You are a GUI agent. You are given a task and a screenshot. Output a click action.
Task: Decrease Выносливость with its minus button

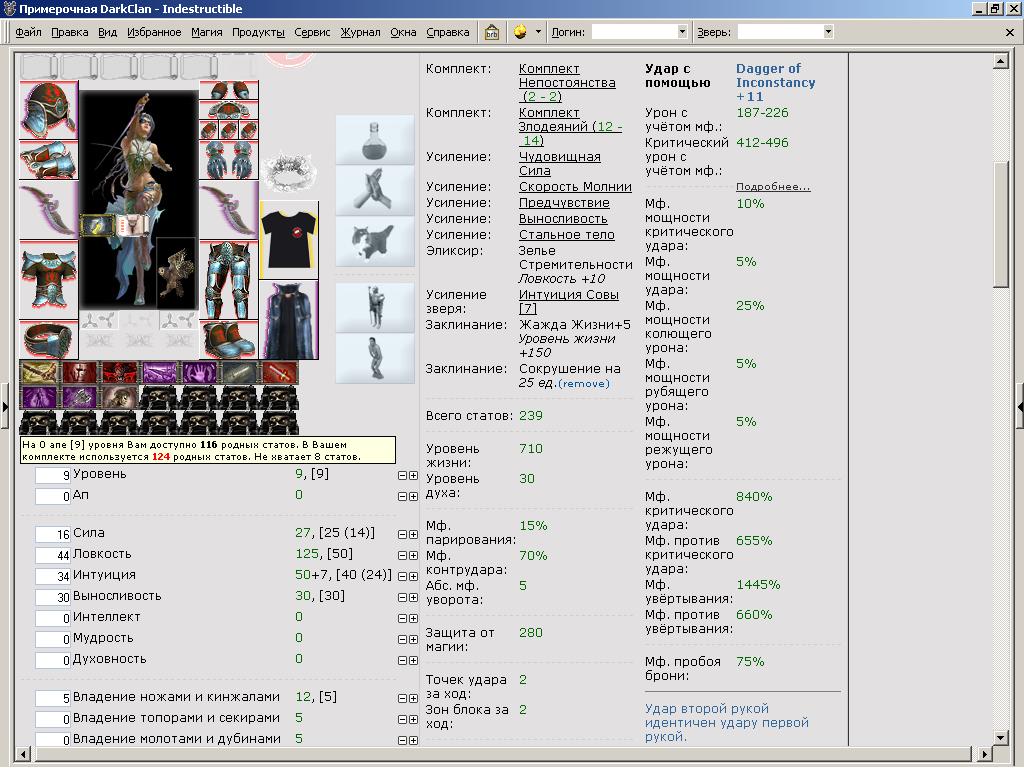tap(402, 598)
